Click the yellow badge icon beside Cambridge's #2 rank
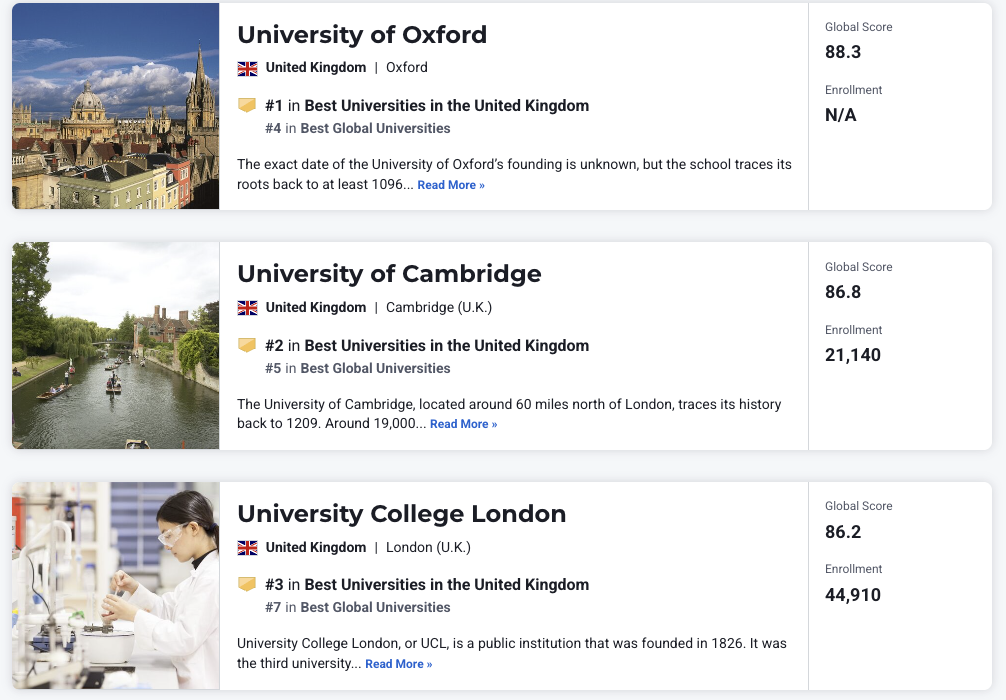Viewport: 1006px width, 700px height. pos(247,345)
